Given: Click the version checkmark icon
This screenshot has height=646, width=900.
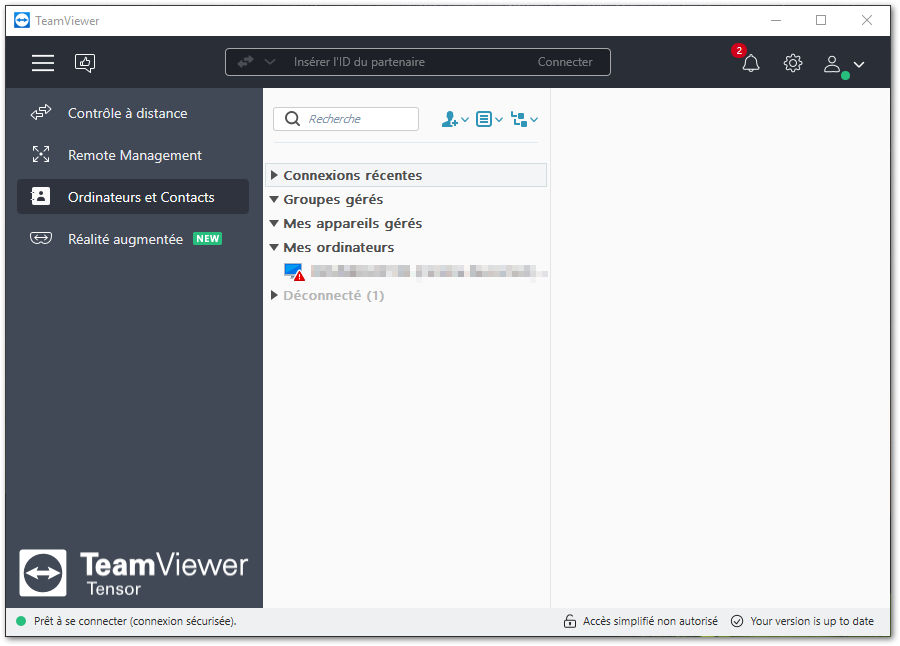Looking at the screenshot, I should click(x=737, y=621).
